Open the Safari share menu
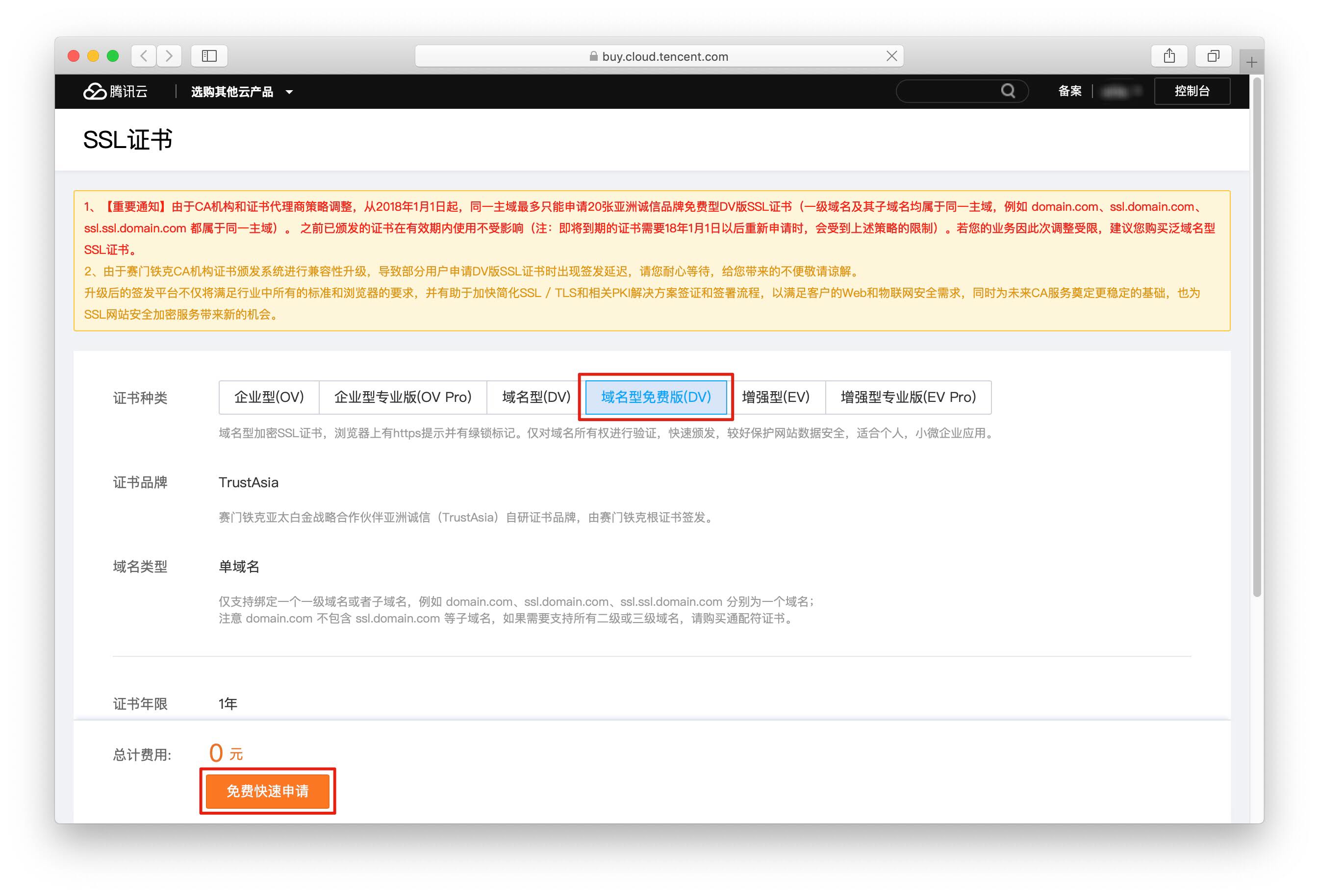 click(1169, 55)
